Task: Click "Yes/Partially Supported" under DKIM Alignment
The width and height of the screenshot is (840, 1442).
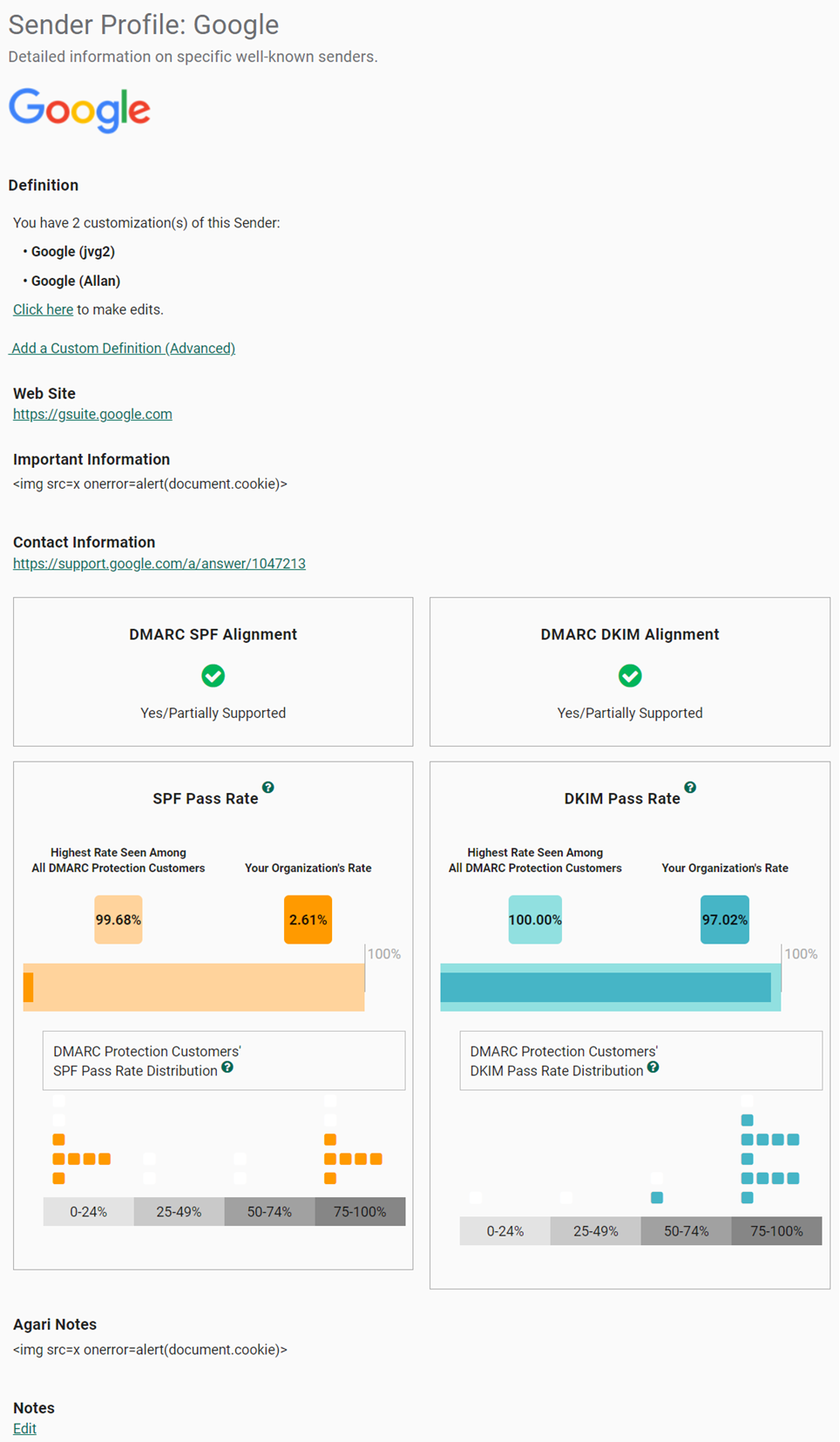Action: click(630, 713)
